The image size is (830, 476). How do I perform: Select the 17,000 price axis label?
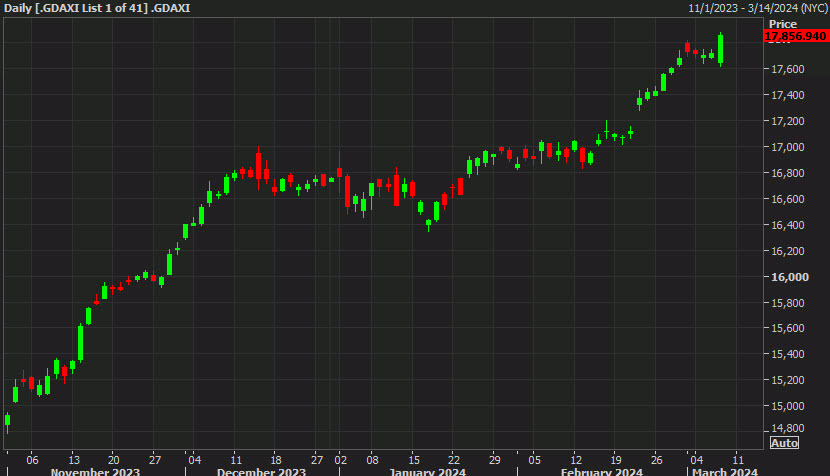coord(788,147)
